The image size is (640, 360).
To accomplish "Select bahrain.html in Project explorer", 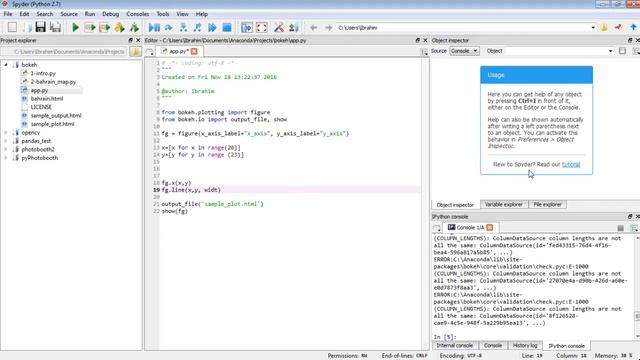I will tap(47, 98).
